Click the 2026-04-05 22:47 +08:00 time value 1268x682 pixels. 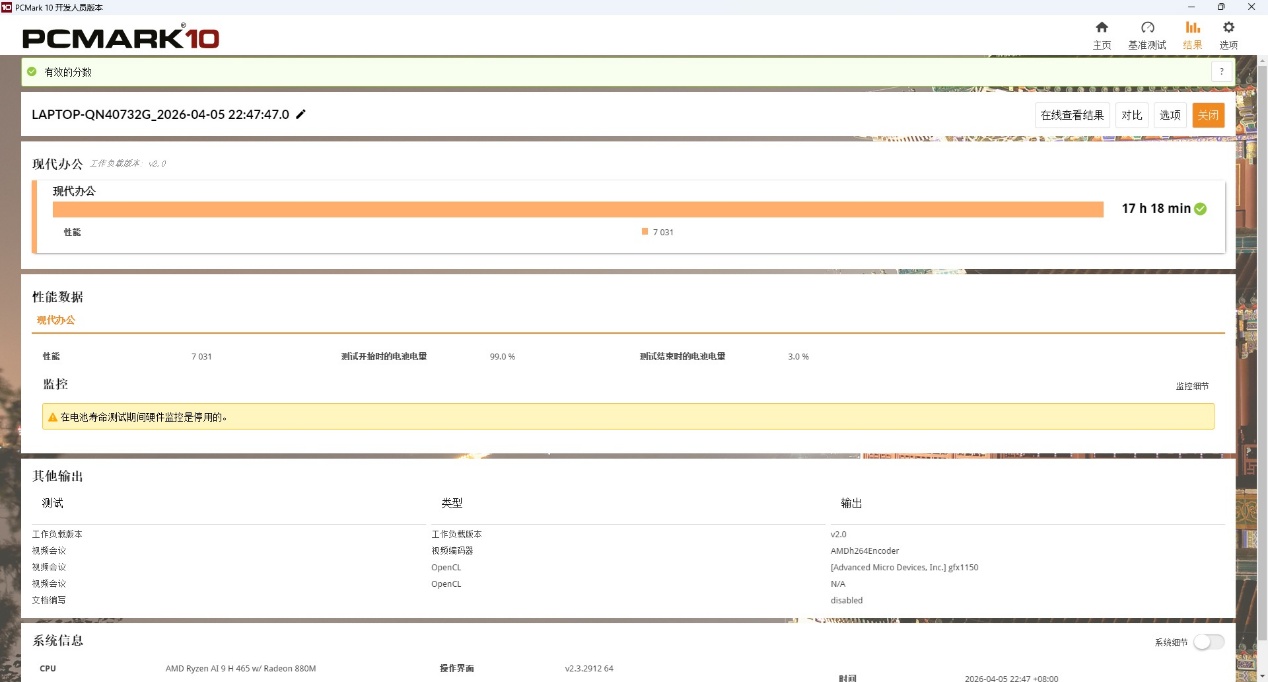point(1011,677)
